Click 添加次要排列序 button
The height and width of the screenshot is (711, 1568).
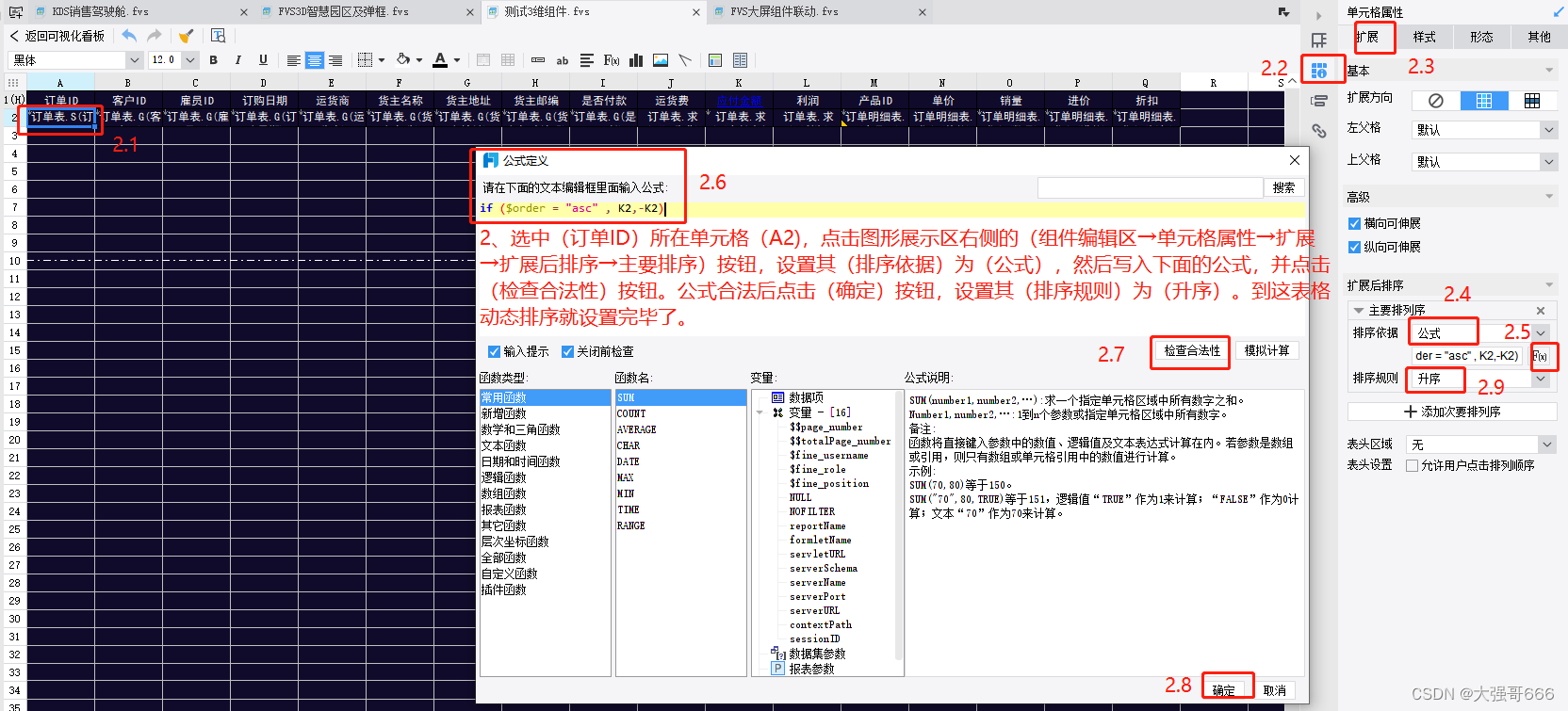(1452, 412)
